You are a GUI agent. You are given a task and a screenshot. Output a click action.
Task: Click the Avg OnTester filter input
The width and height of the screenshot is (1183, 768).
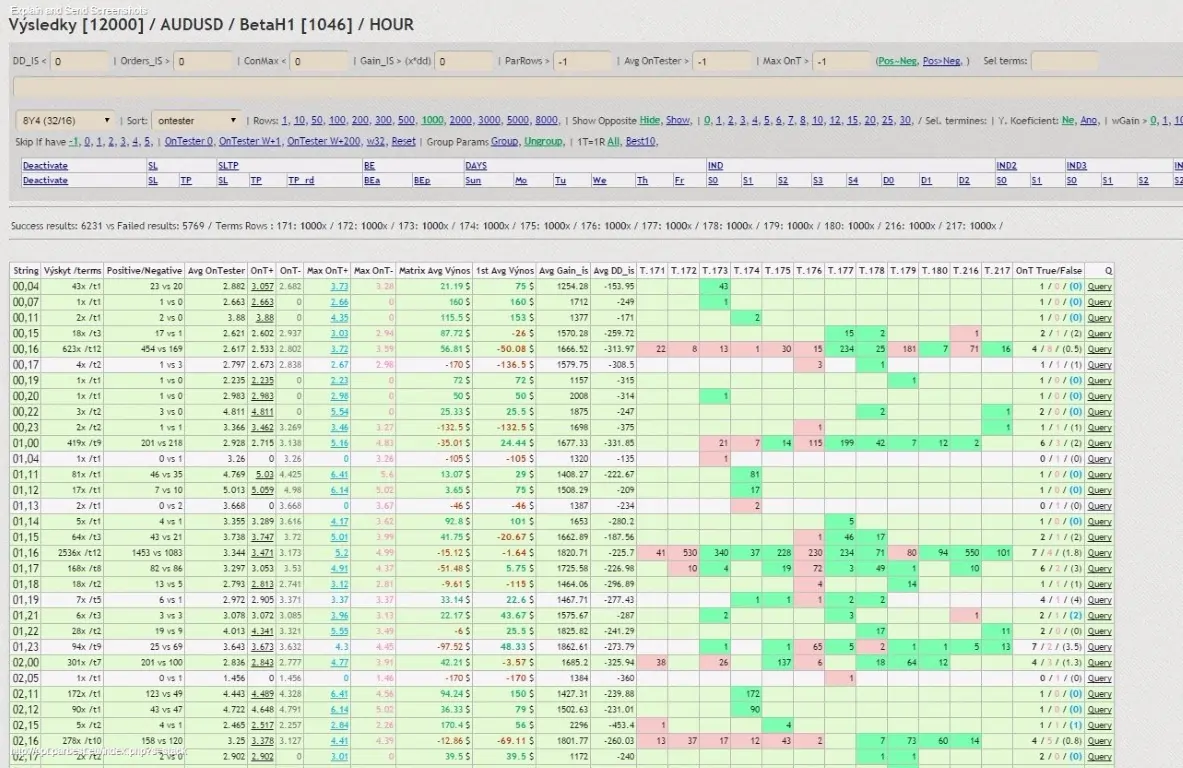[x=723, y=61]
